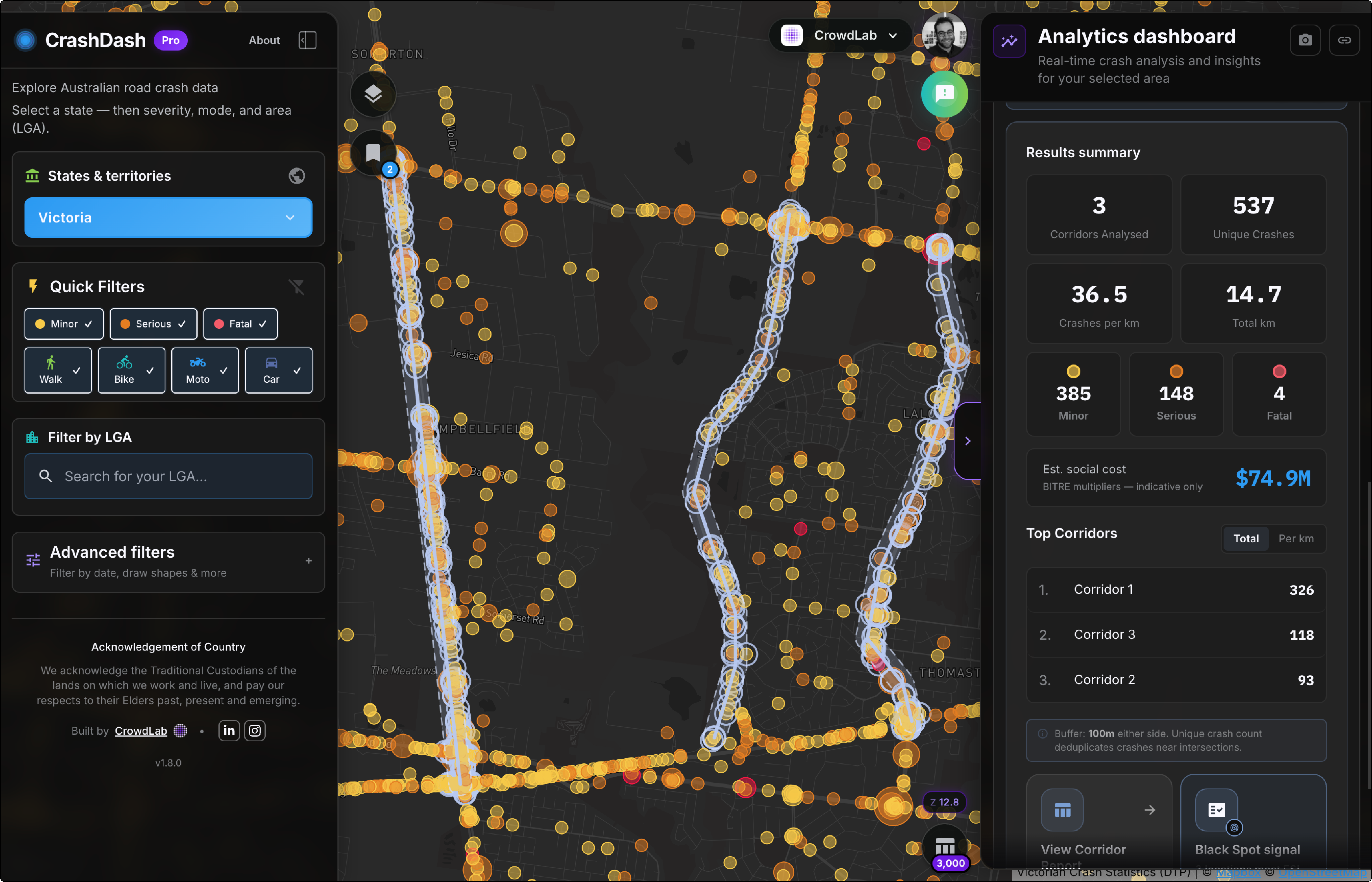
Task: Click the Black Spot signal checklist icon
Action: click(1216, 810)
